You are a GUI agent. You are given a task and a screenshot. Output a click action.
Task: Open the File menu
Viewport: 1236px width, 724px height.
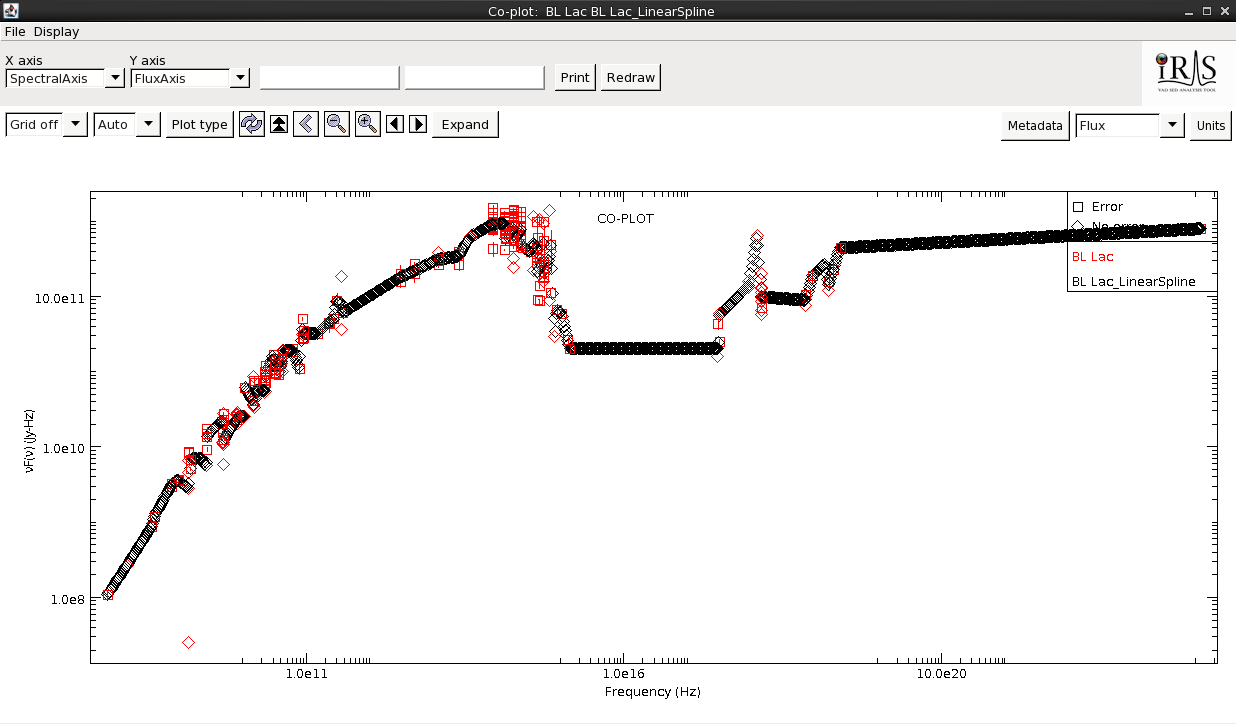coord(15,31)
